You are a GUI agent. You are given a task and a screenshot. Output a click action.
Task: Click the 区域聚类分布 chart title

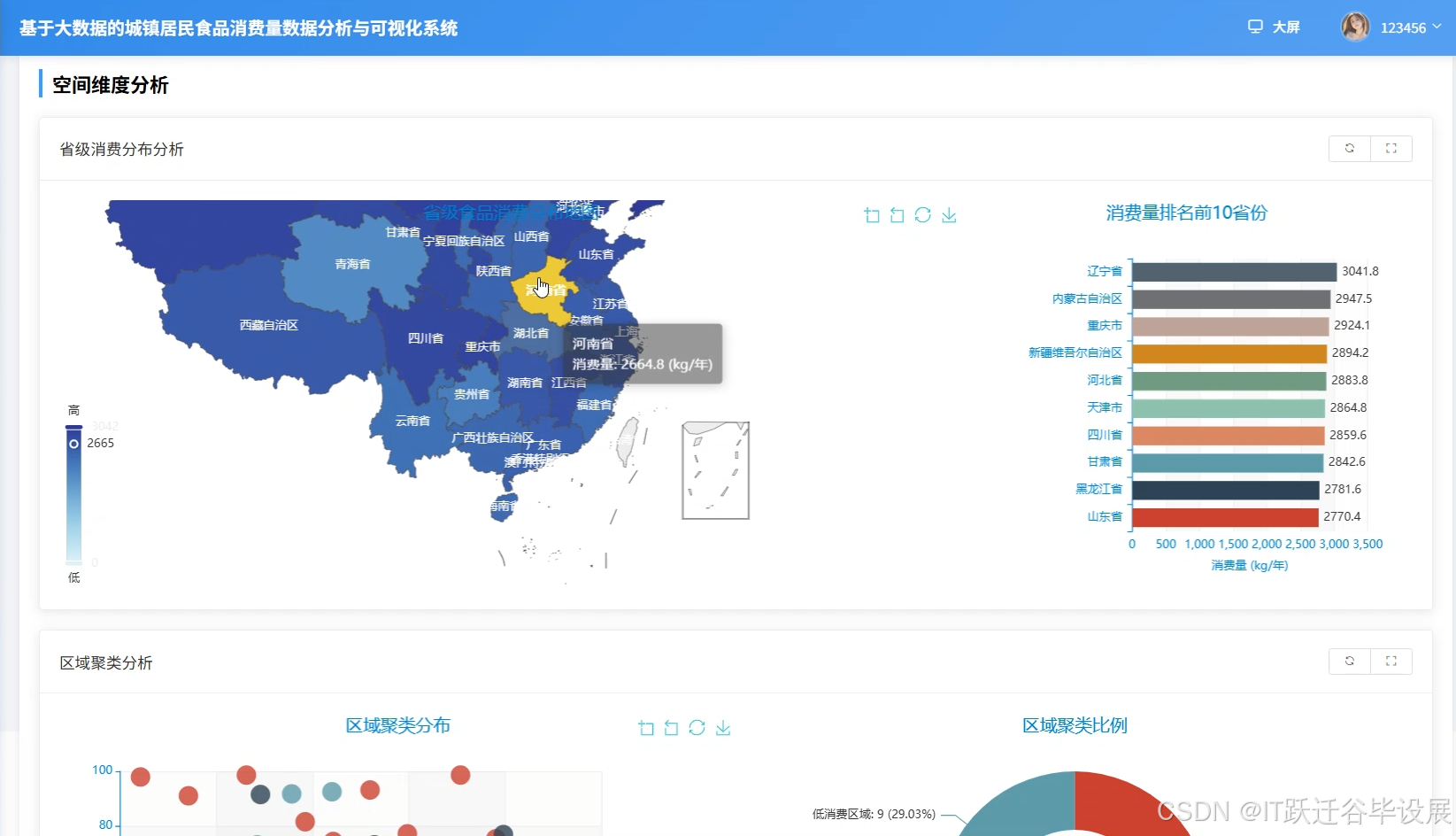(x=397, y=725)
